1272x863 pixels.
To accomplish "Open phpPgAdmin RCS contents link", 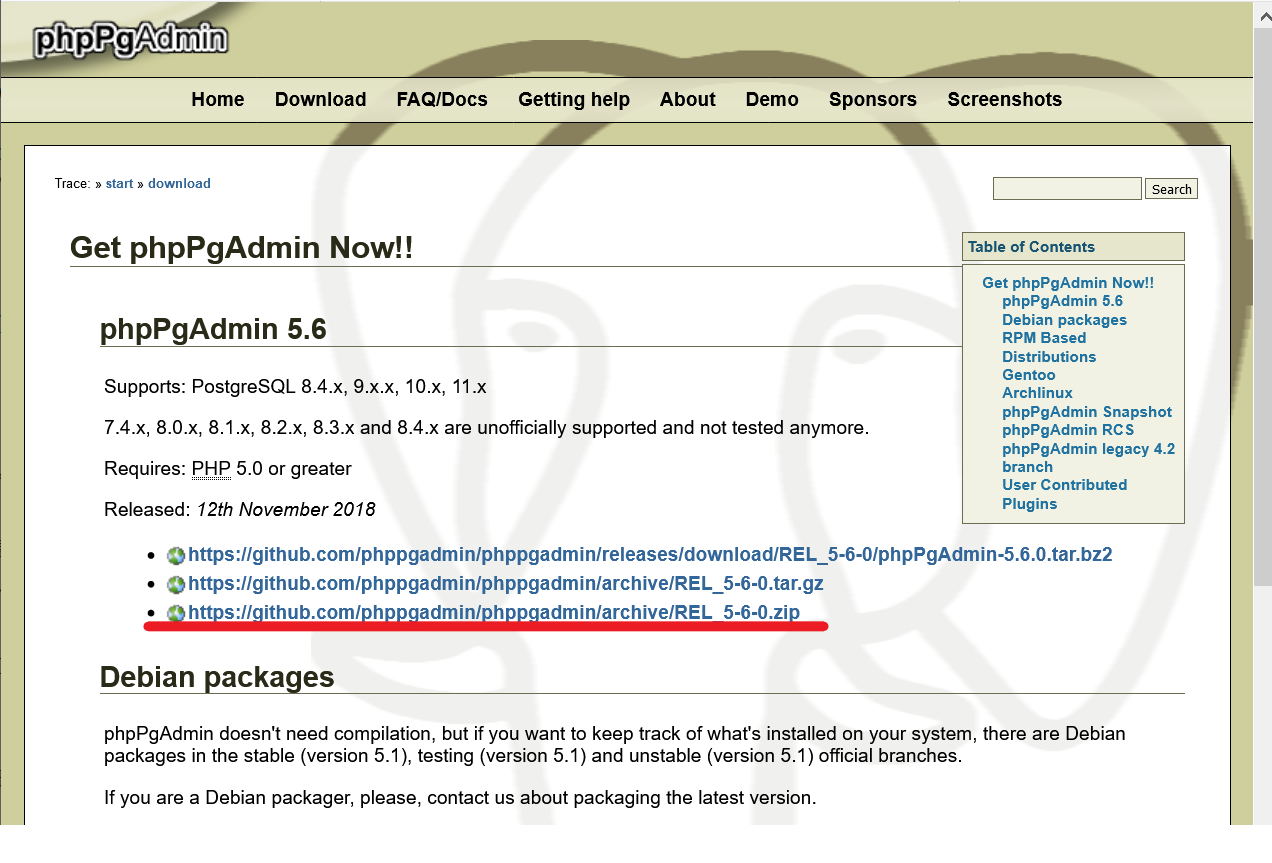I will click(x=1068, y=430).
